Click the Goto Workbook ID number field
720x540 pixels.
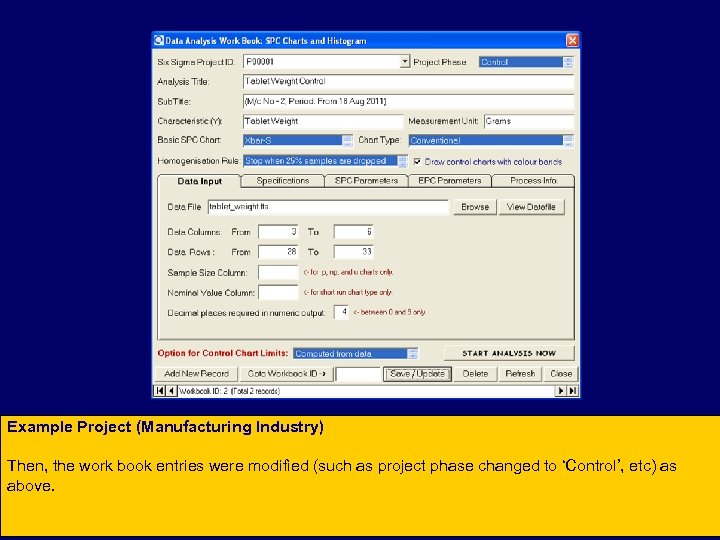pyautogui.click(x=358, y=374)
